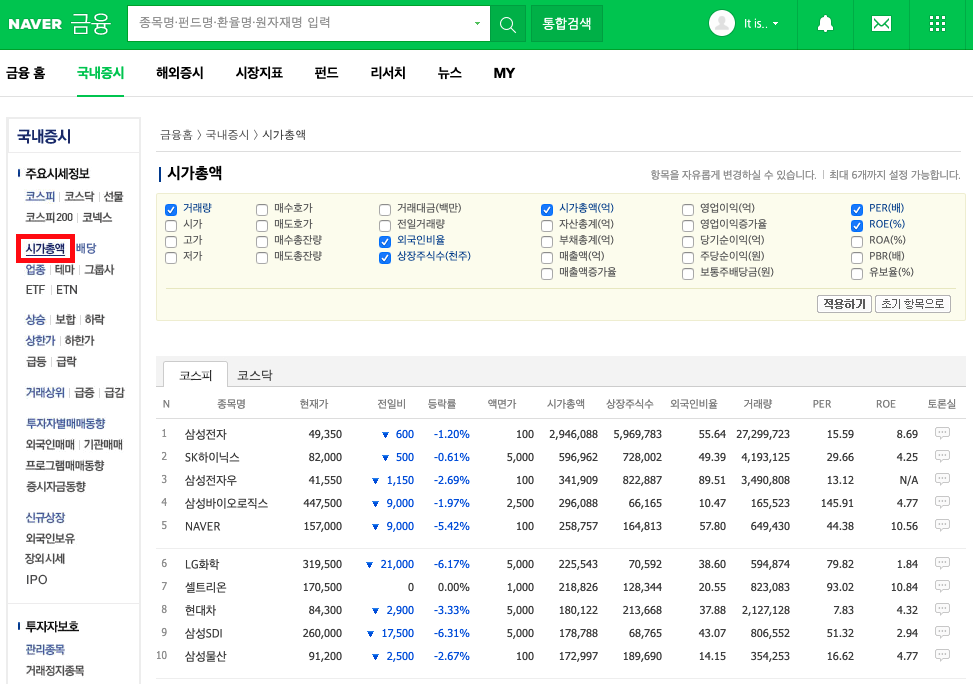The image size is (973, 684).
Task: Check the 유보율(%) checkbox
Action: pos(857,273)
